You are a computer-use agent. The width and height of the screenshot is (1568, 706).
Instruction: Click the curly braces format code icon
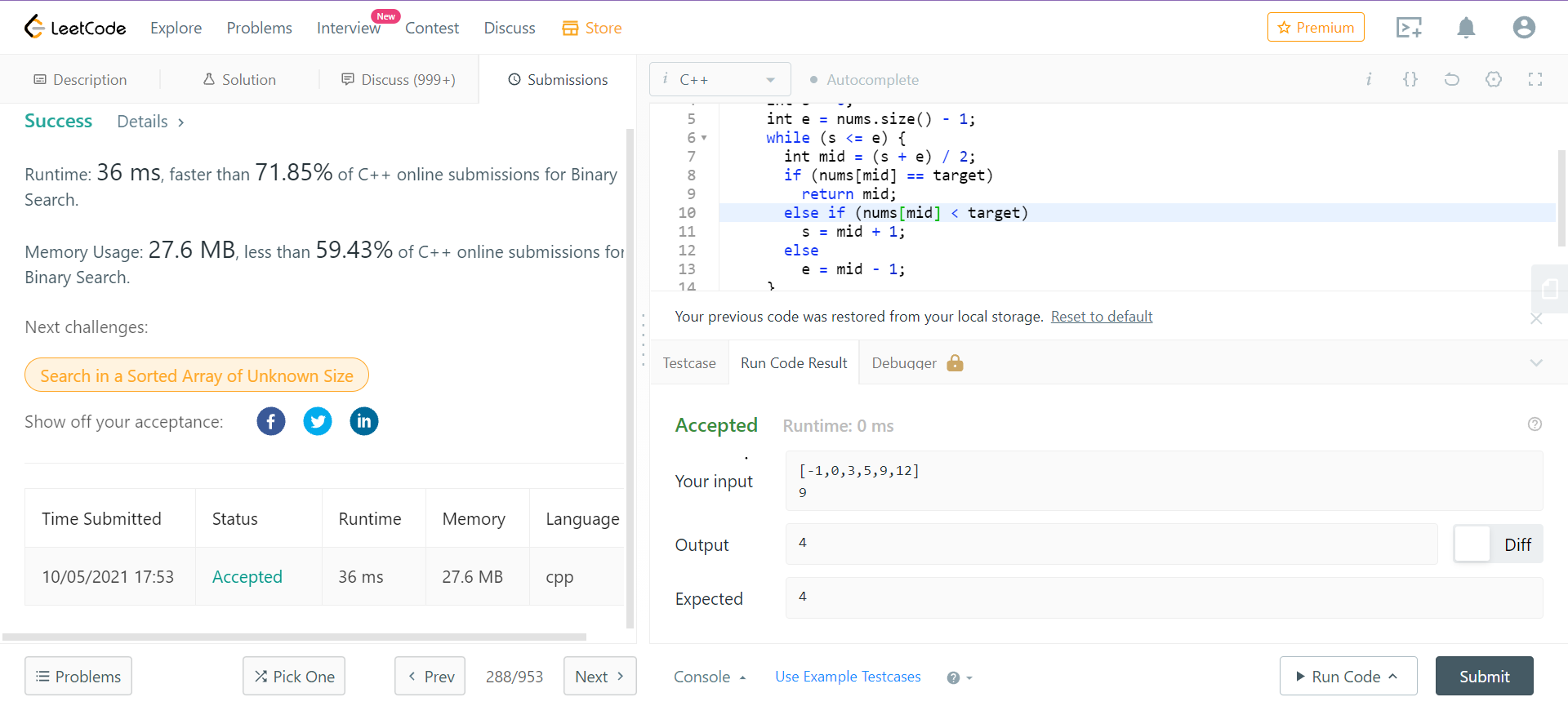click(1410, 79)
